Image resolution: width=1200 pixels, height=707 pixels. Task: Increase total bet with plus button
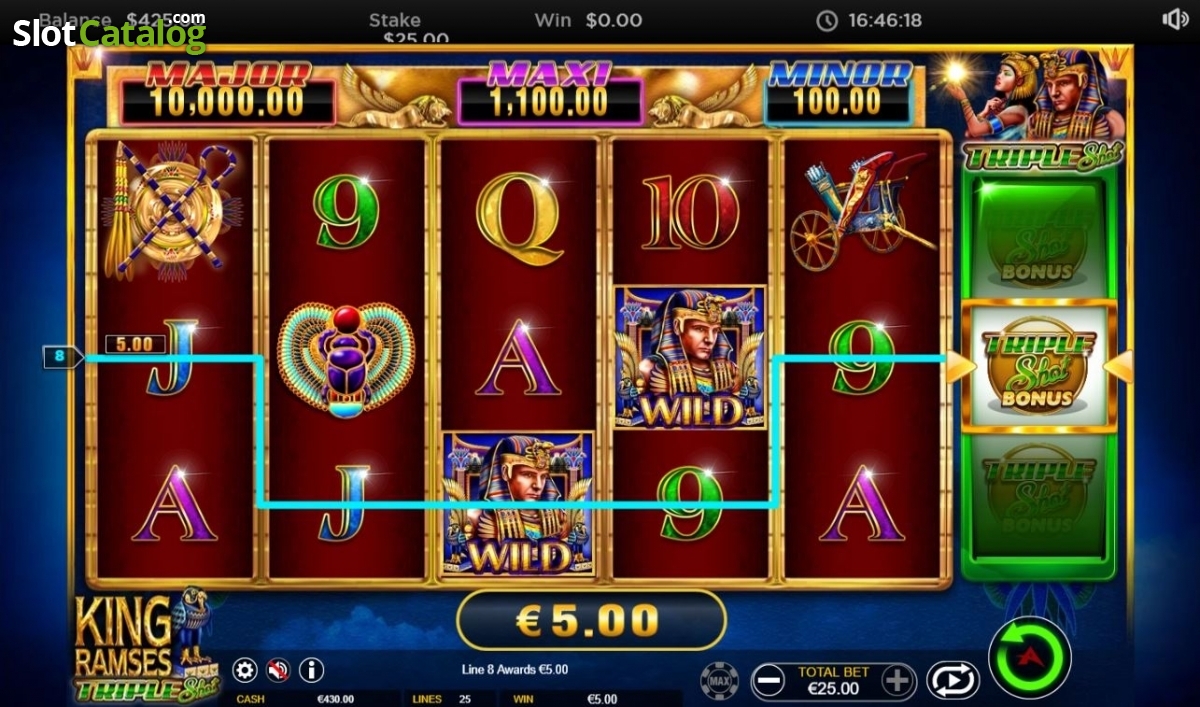[898, 681]
